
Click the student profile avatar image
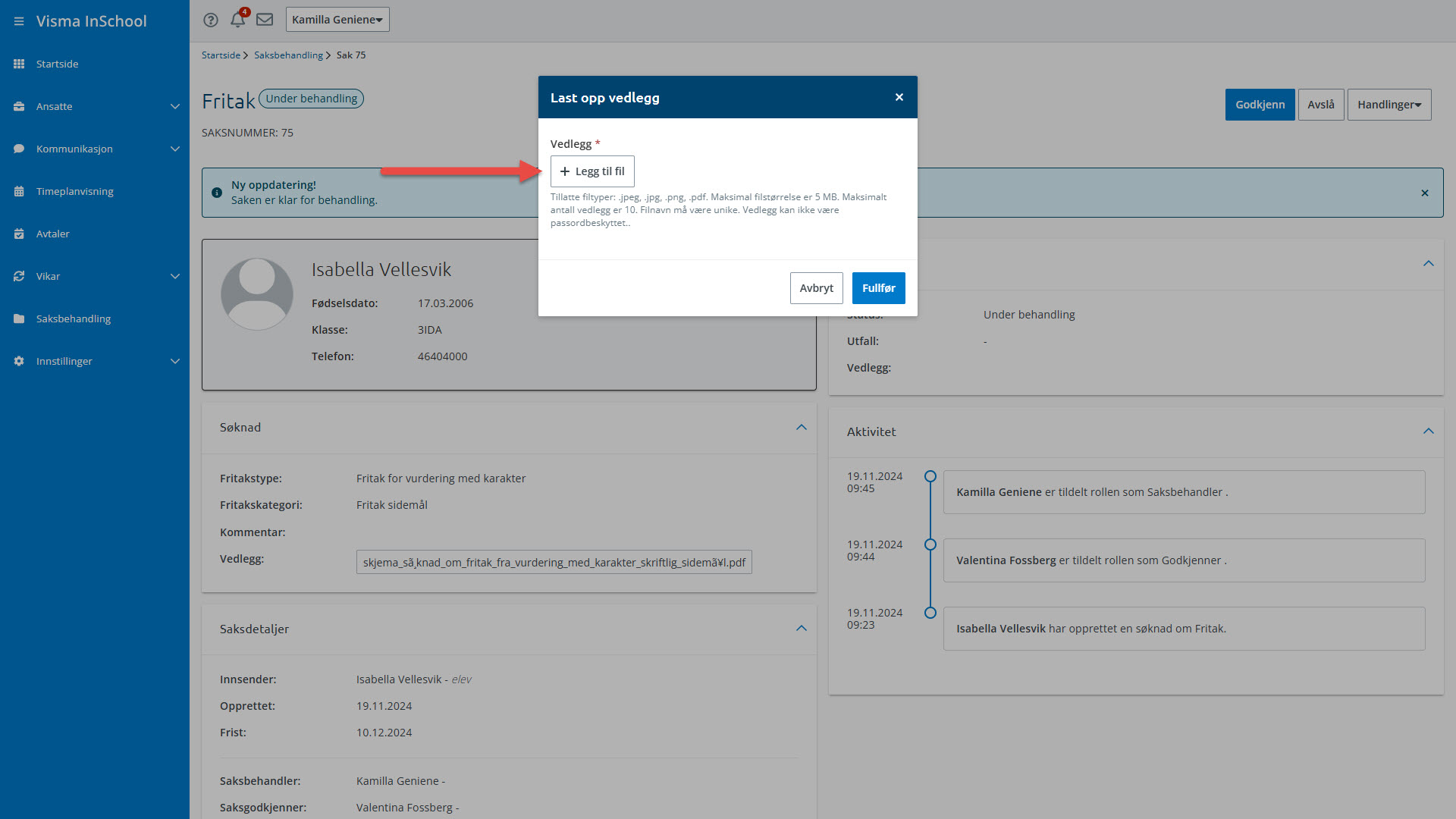[257, 294]
